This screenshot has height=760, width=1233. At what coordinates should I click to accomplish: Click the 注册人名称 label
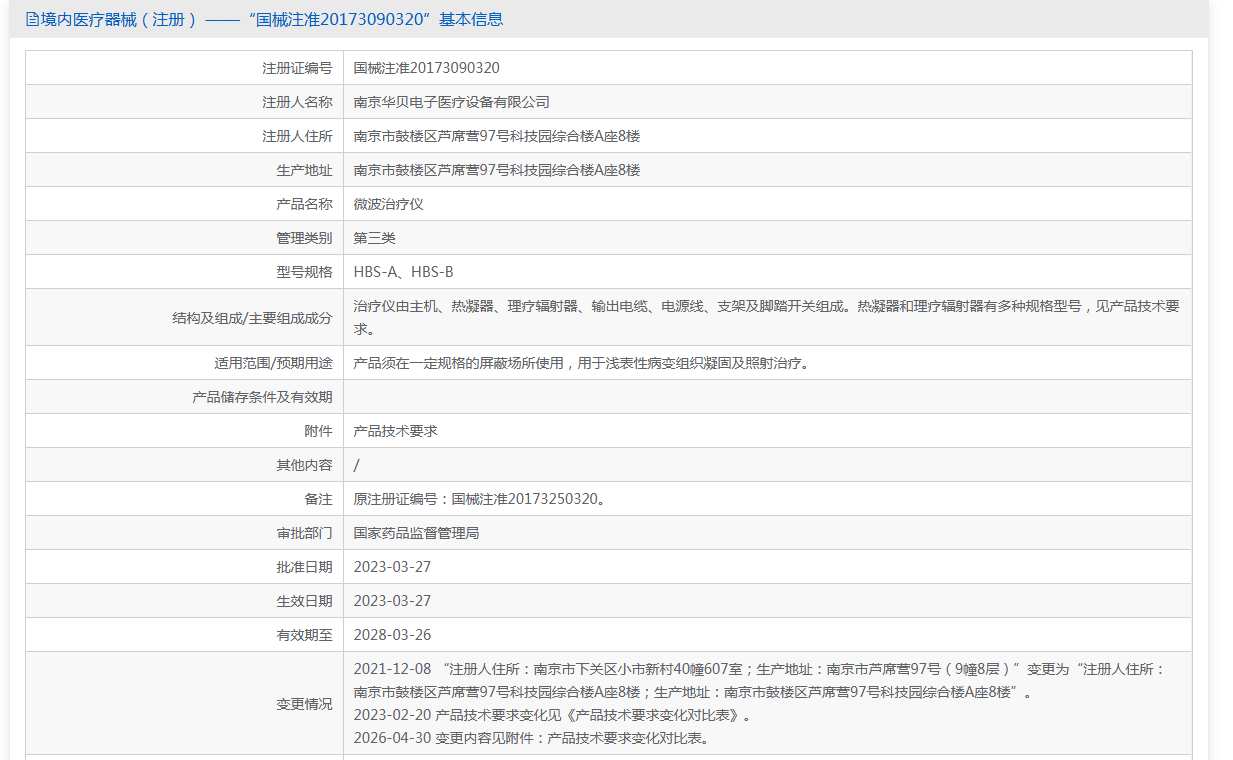point(297,102)
